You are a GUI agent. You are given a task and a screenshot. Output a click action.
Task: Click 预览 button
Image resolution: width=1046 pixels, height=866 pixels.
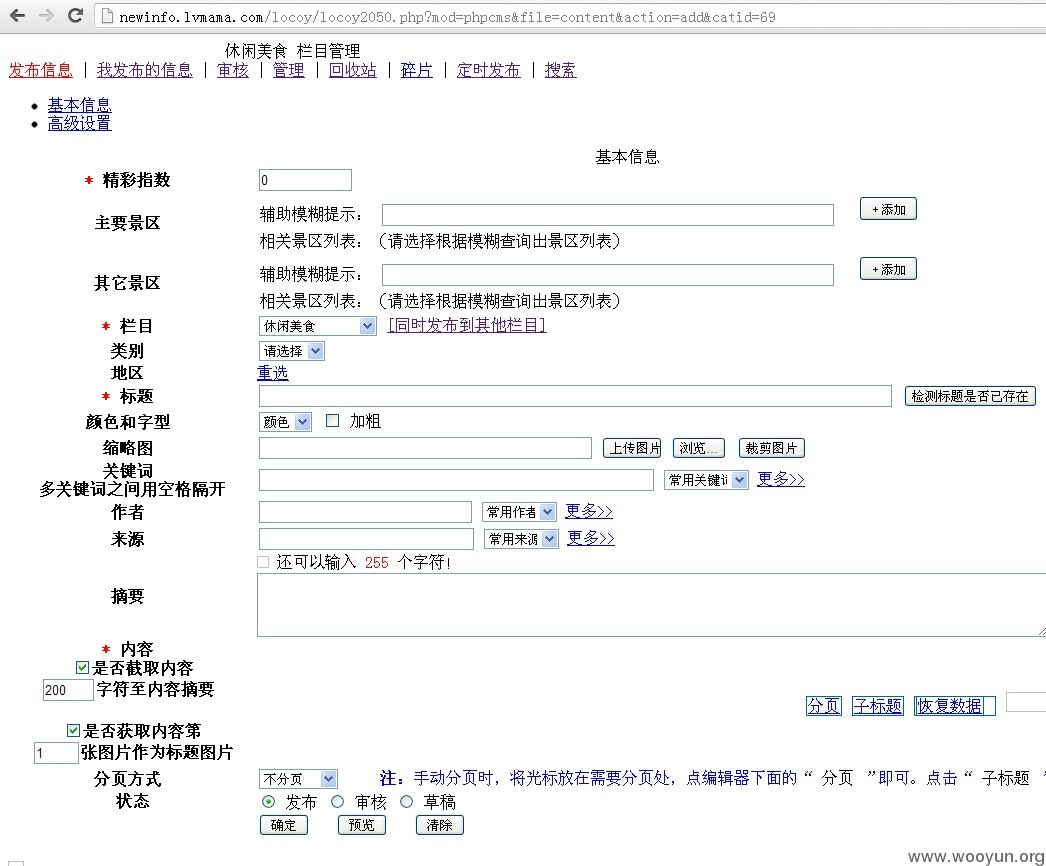point(362,825)
